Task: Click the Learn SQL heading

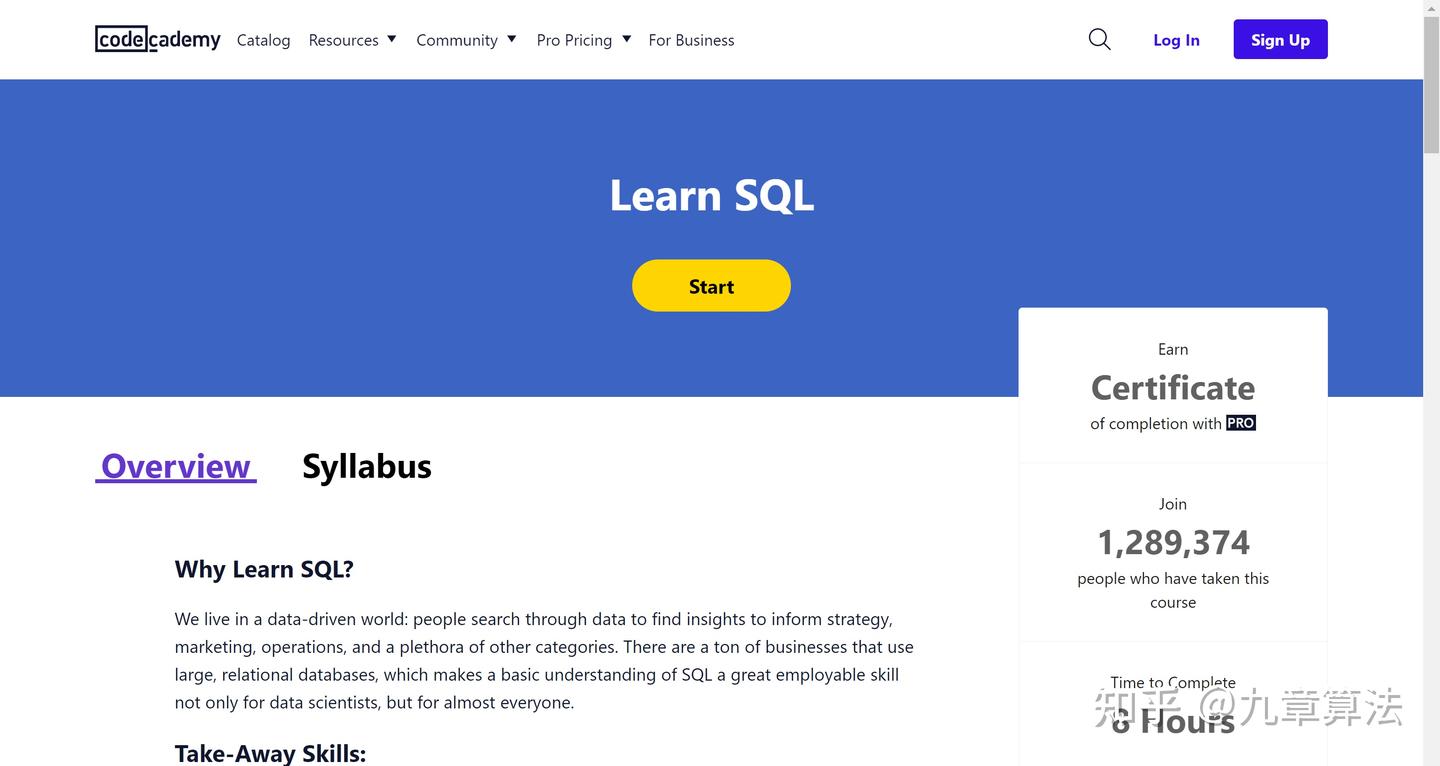Action: (x=711, y=195)
